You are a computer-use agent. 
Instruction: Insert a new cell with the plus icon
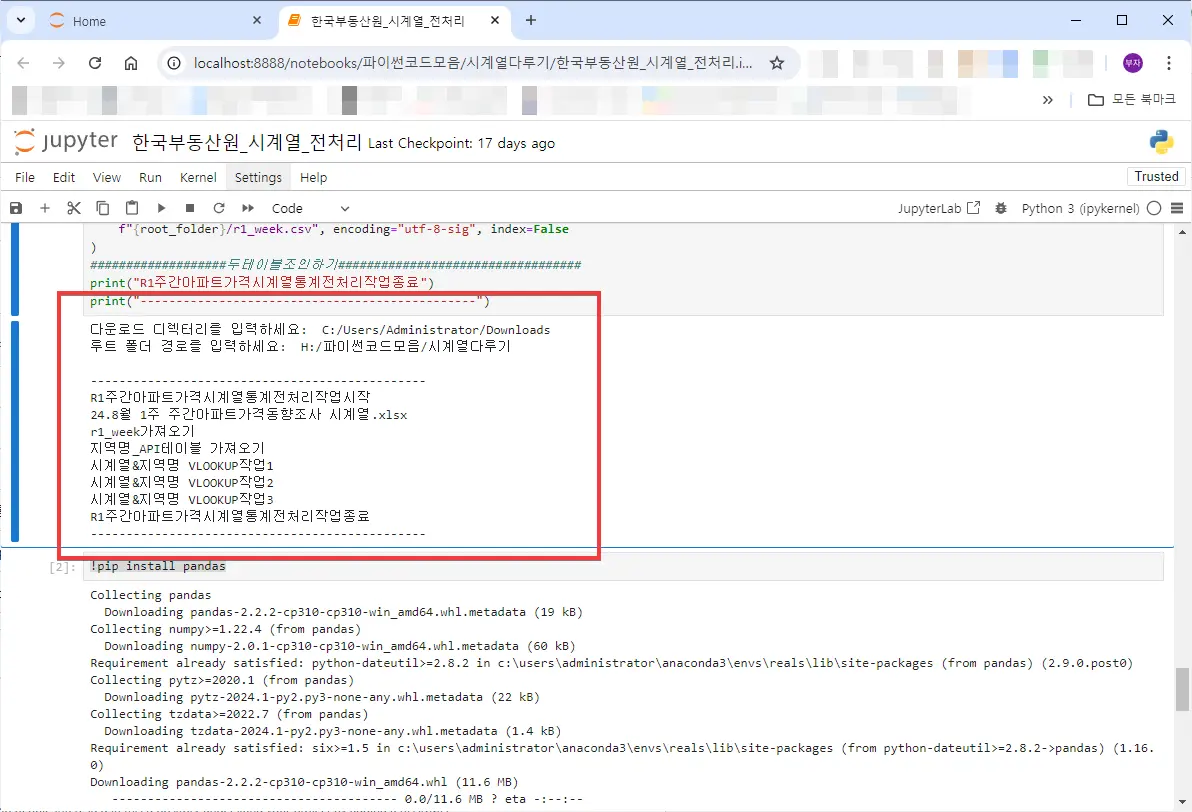(44, 207)
